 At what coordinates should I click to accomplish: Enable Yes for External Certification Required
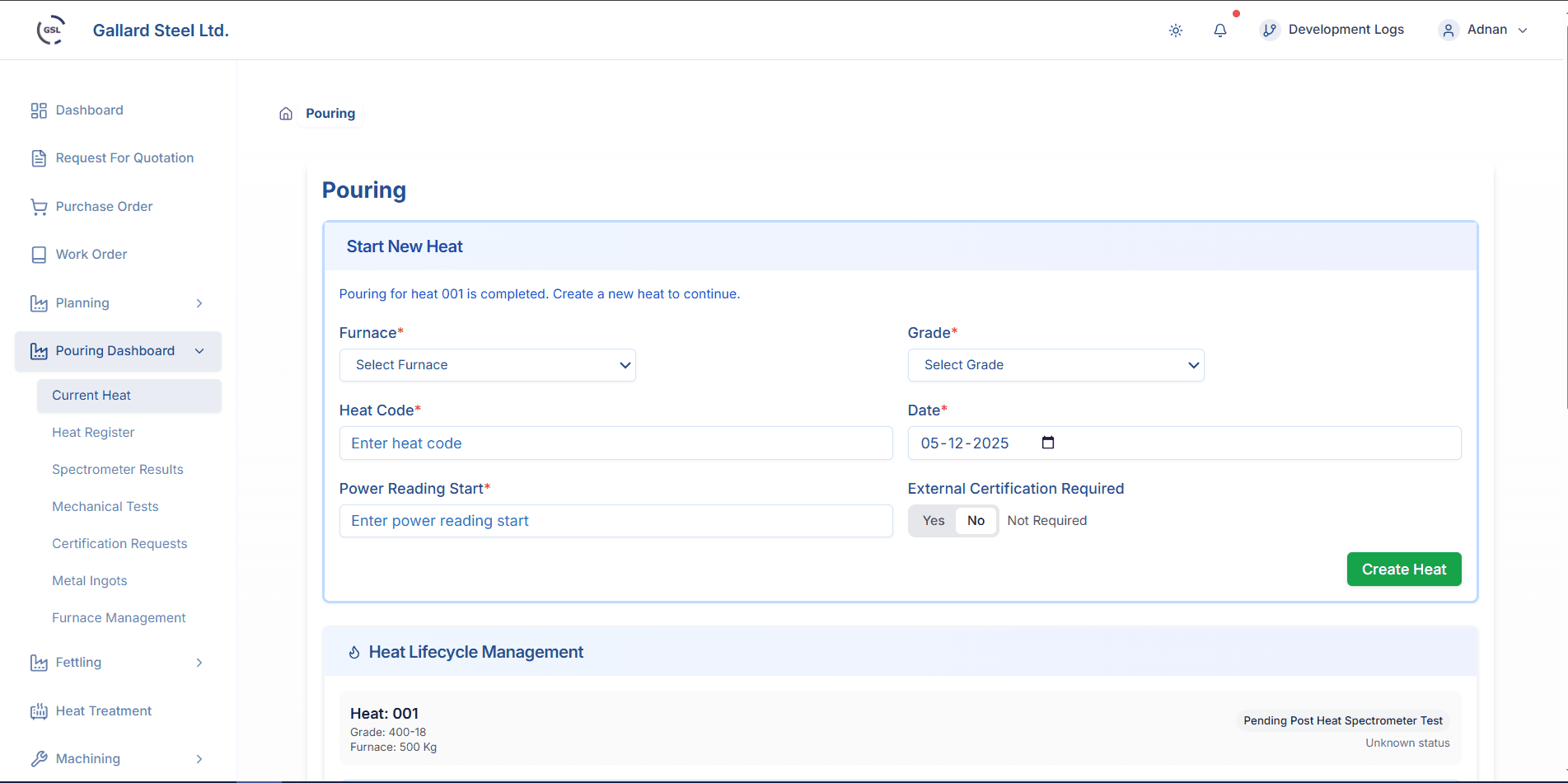click(x=934, y=520)
